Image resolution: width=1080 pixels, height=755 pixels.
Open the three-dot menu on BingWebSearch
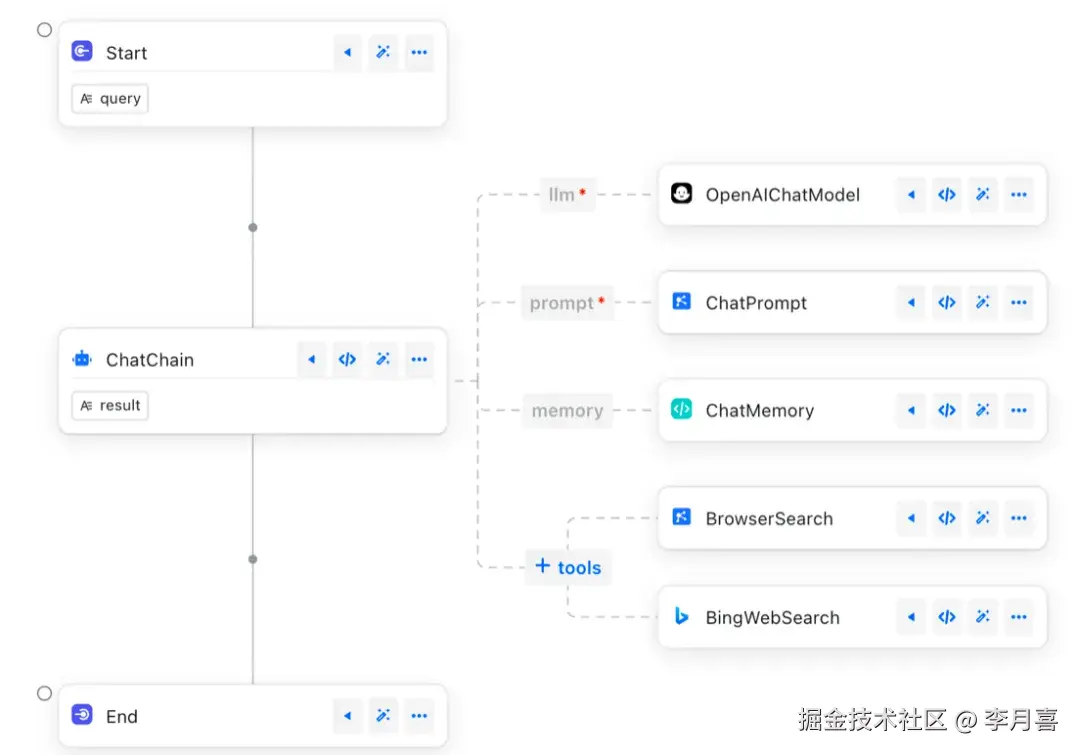[x=1019, y=617]
